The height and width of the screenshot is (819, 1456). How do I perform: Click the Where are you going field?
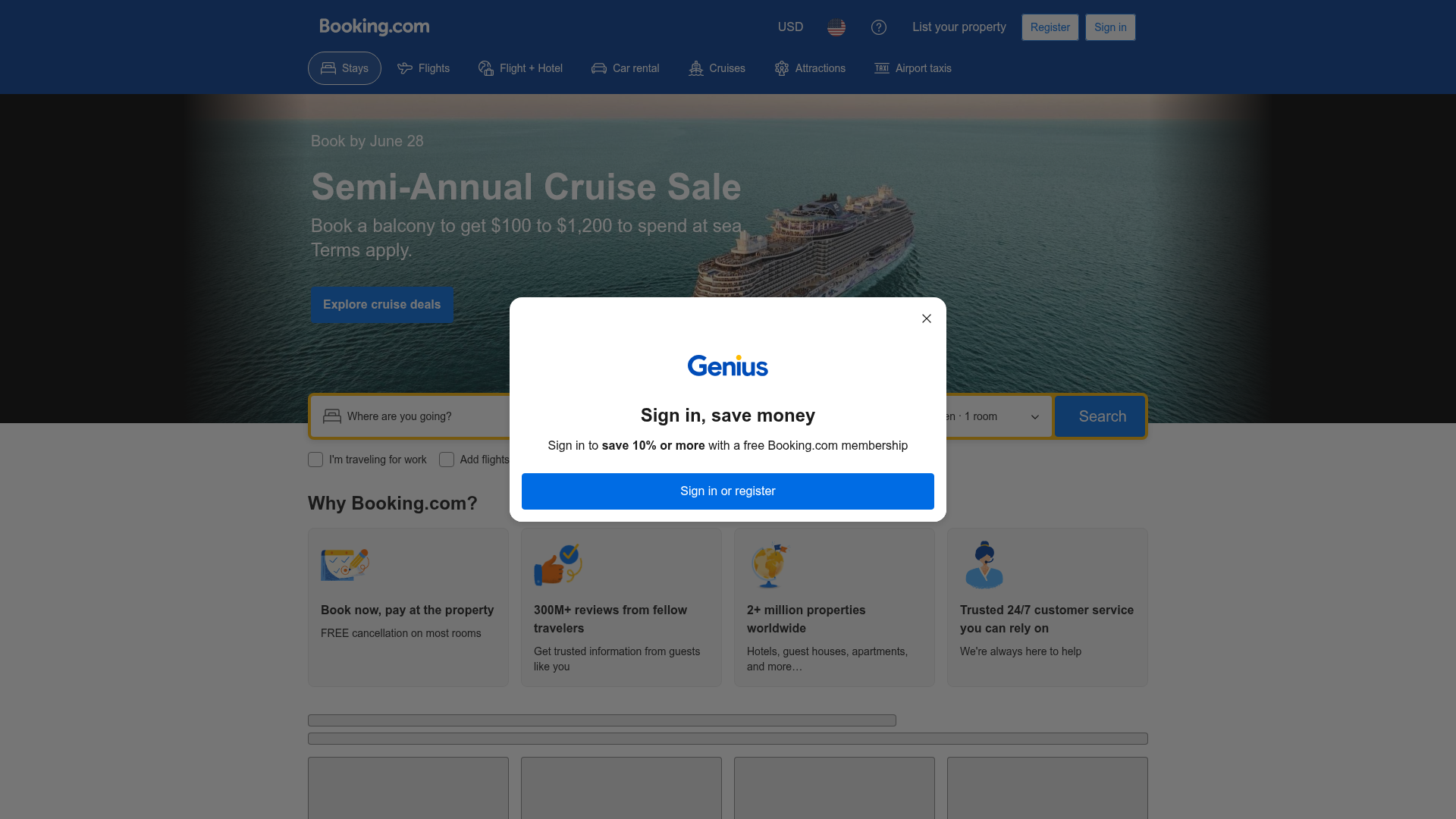click(x=415, y=416)
